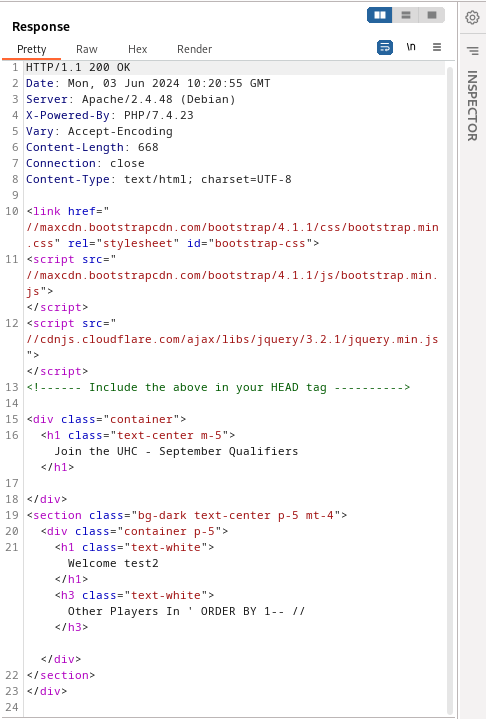
Task: Click the section class 'bg-dark text-center p-5 mt-4' line
Action: click(187, 515)
